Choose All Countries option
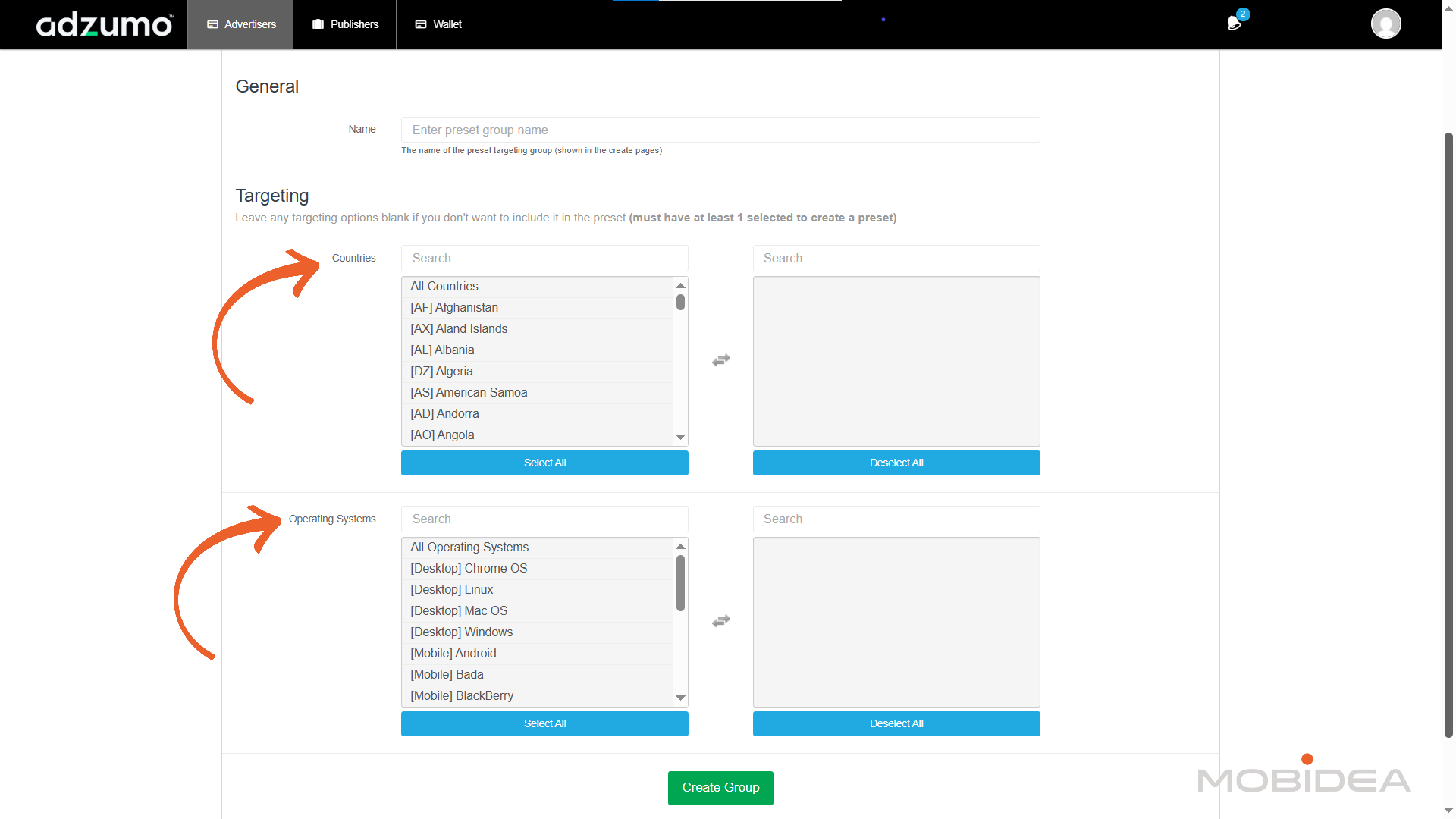The width and height of the screenshot is (1456, 819). [x=444, y=287]
